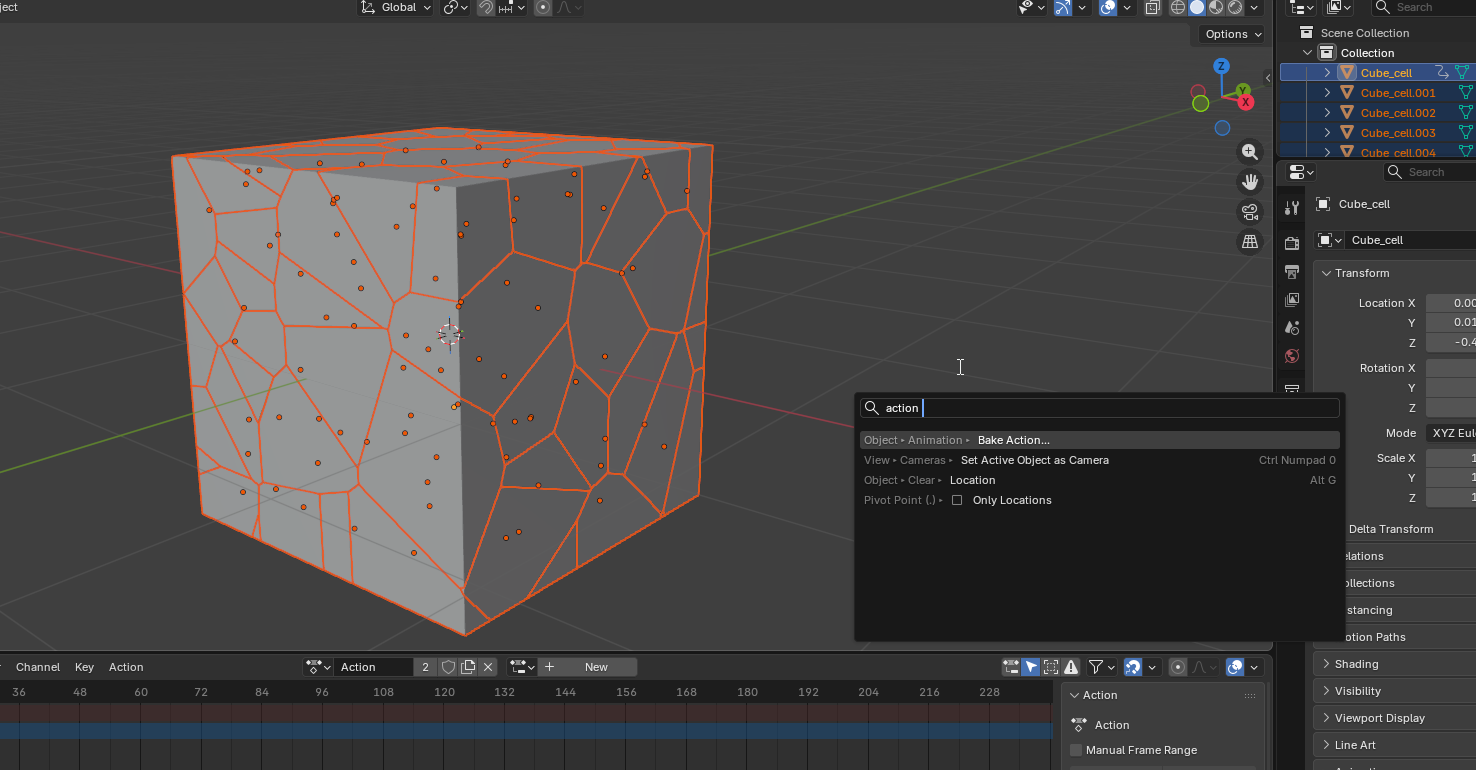Open the Key menu in the action editor
Screen dimensions: 1476x770
tap(84, 667)
